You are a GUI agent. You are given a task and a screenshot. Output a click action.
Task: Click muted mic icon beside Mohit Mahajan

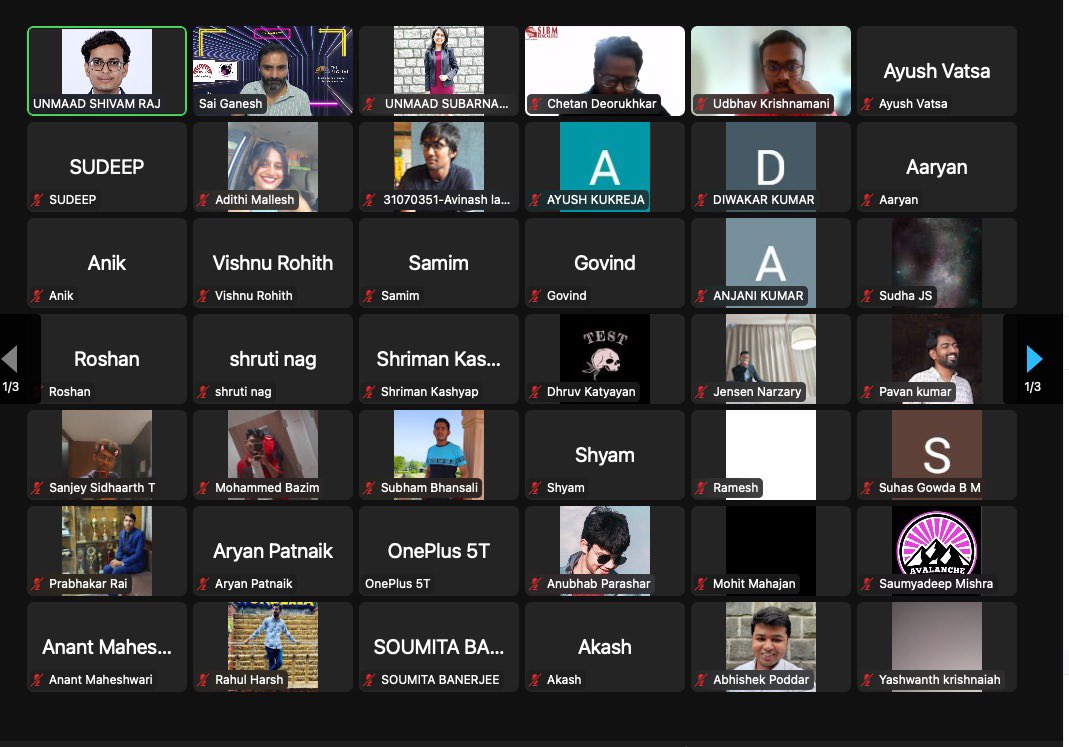702,584
